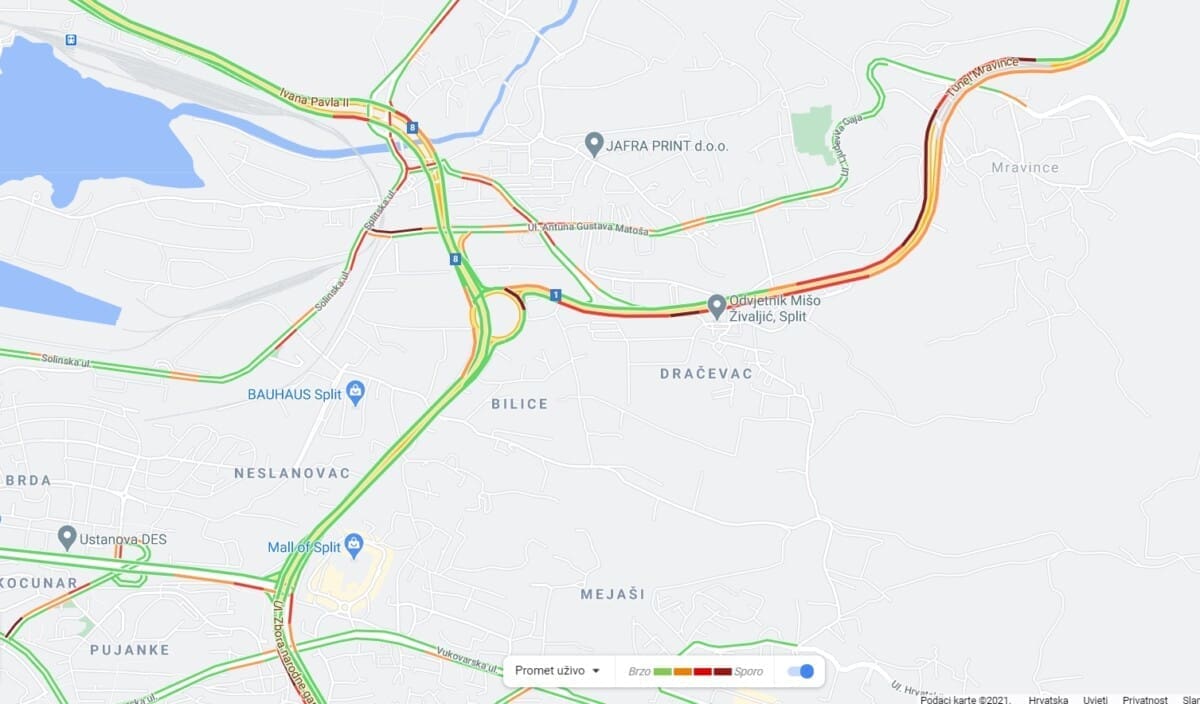Click the dropdown arrow beside Promet uživo
Screen dimensions: 1200x704
coord(596,671)
